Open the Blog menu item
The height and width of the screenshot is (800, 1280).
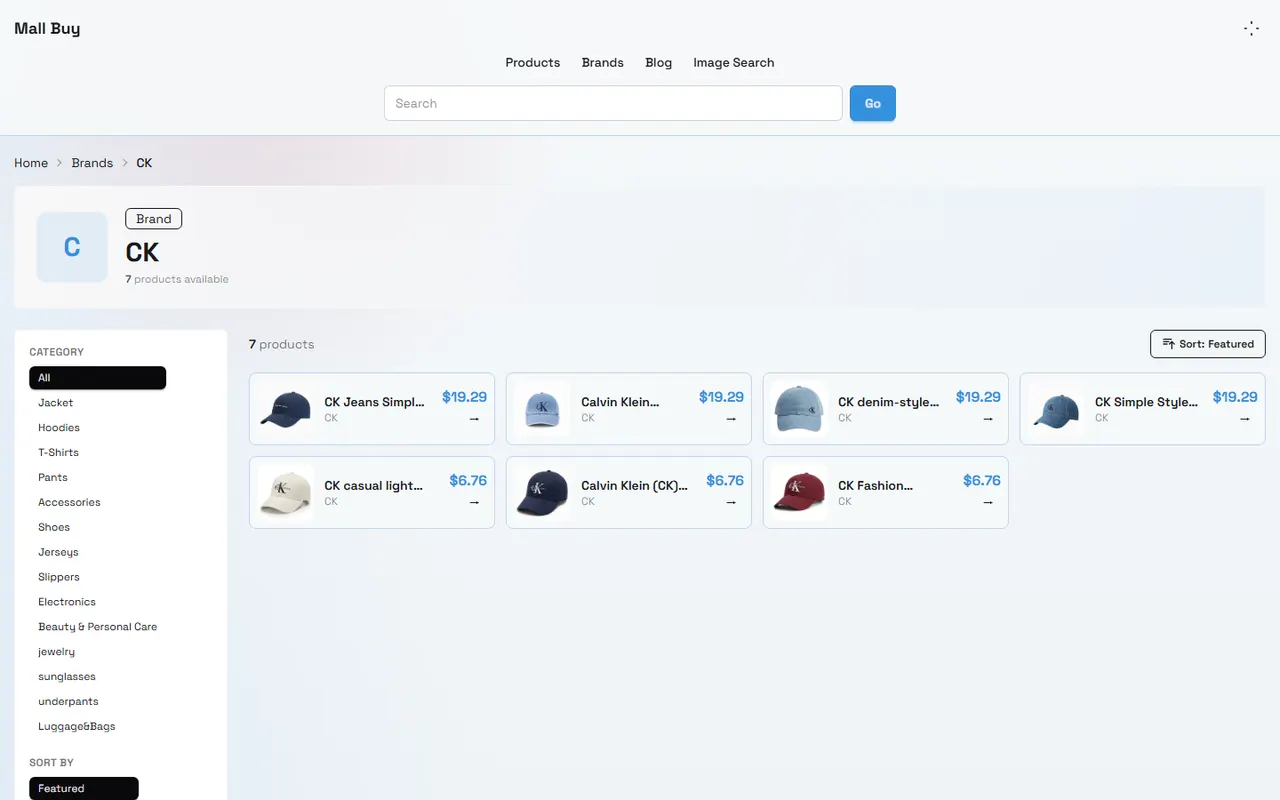click(x=659, y=62)
